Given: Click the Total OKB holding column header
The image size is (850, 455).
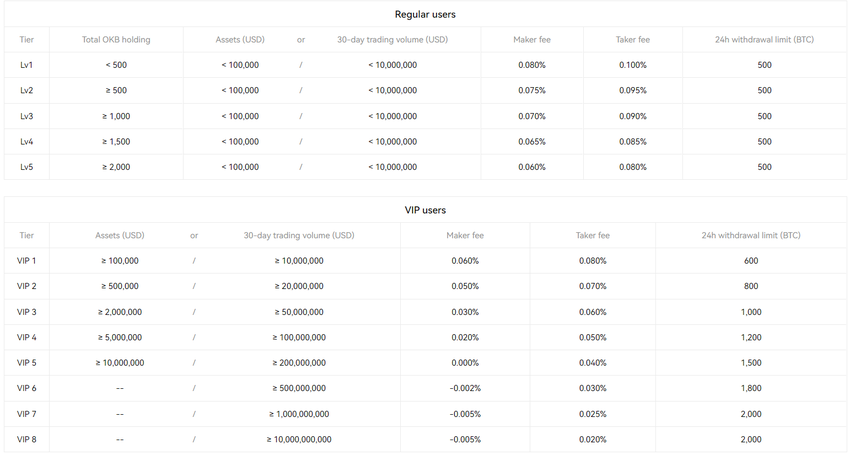Looking at the screenshot, I should [116, 40].
